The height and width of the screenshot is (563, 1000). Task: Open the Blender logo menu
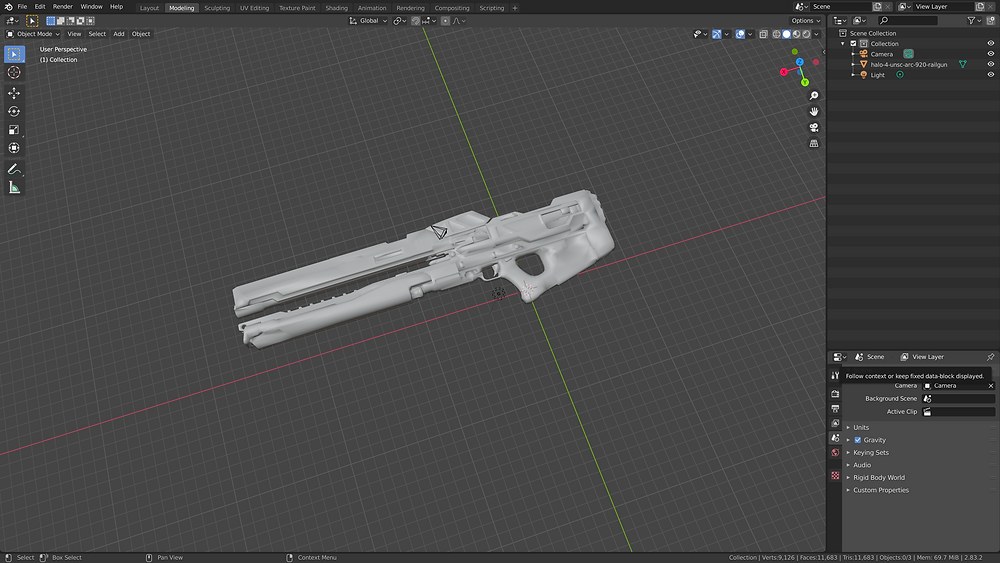pyautogui.click(x=8, y=6)
